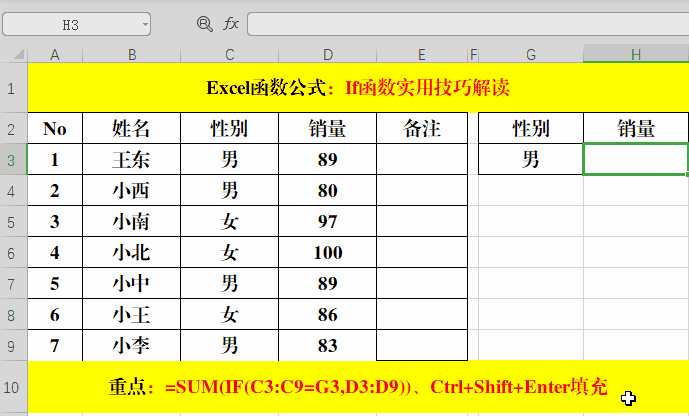This screenshot has height=416, width=689.
Task: Click the sales value 80 cell
Action: pos(327,191)
